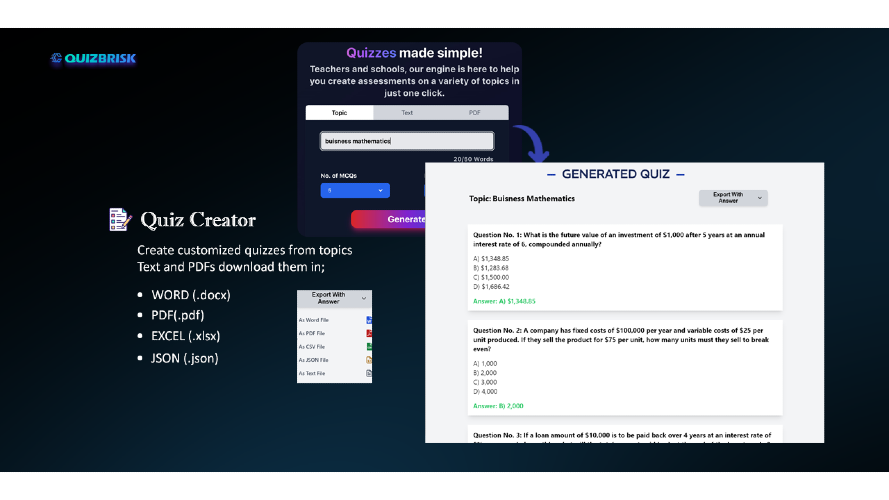This screenshot has height=500, width=889.
Task: Click the Quiz Creator title
Action: [x=198, y=220]
